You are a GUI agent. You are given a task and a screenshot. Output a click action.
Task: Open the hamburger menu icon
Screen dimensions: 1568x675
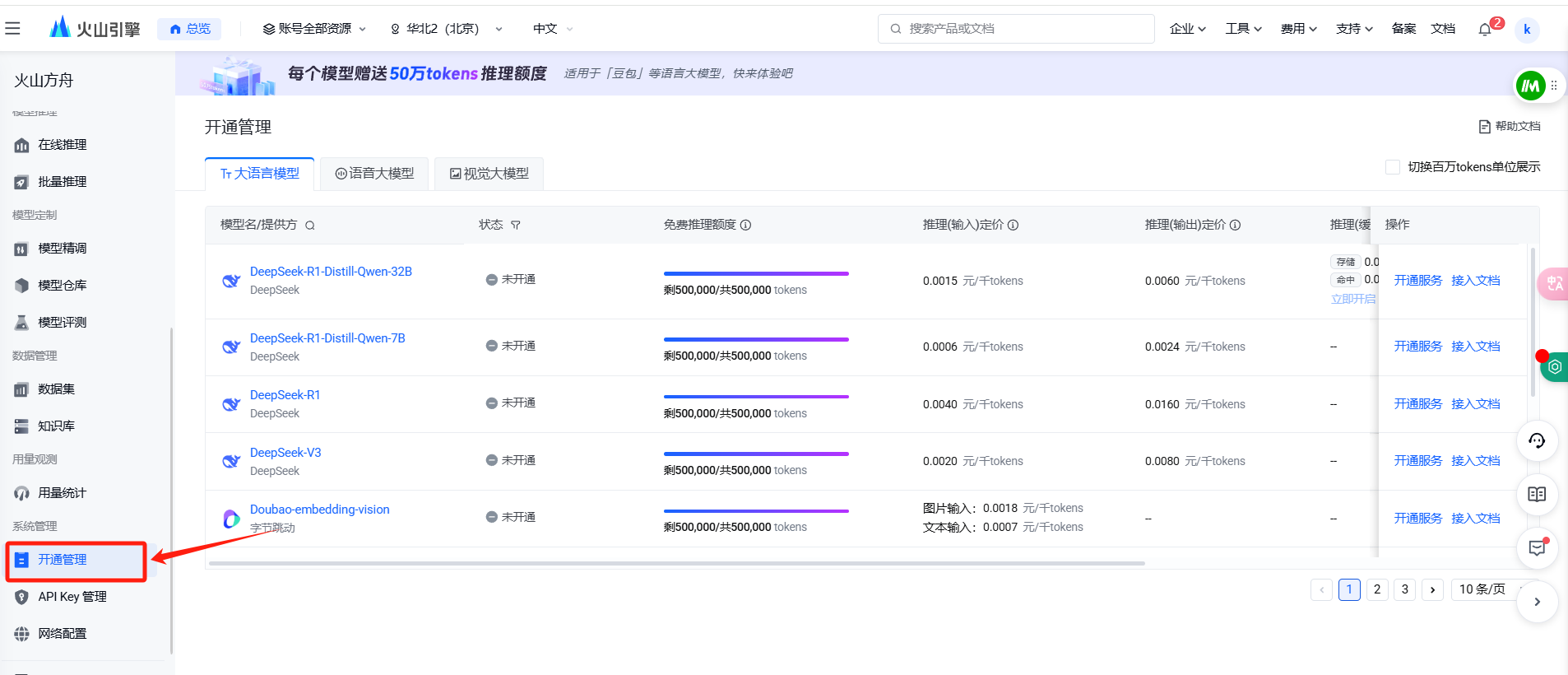12,29
